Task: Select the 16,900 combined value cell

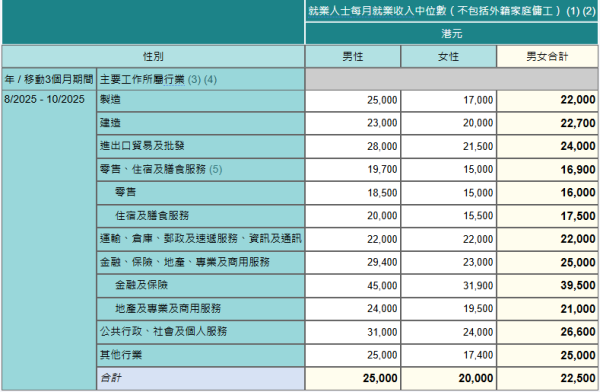Action: tap(547, 170)
